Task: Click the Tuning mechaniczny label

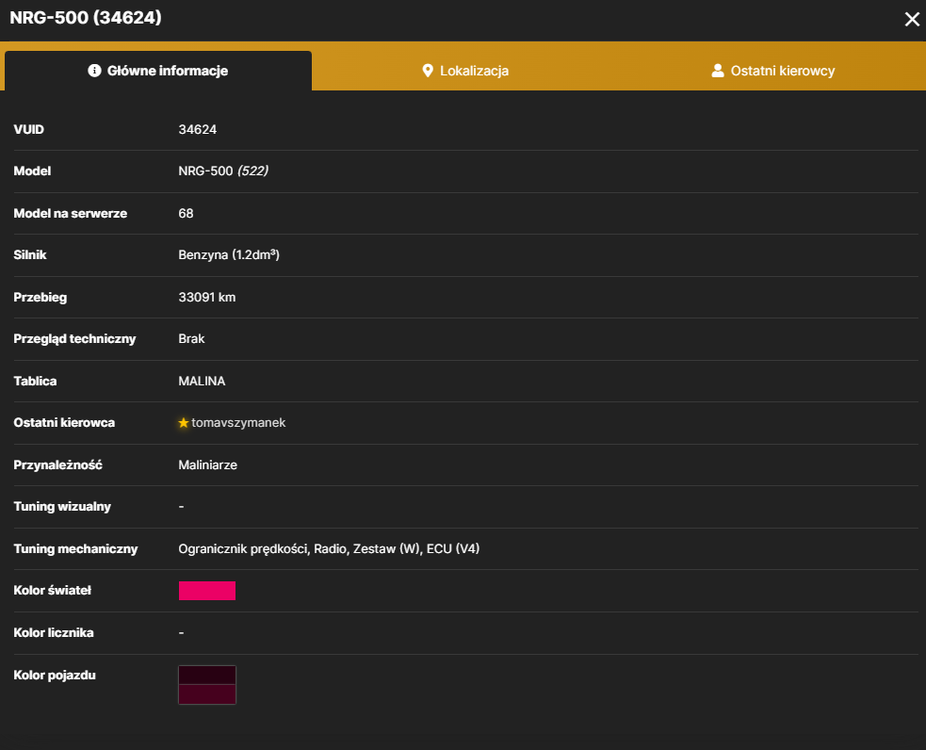Action: (x=76, y=549)
